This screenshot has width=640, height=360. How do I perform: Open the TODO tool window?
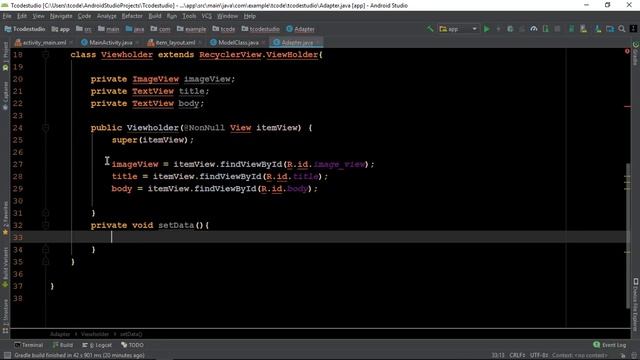(132, 345)
